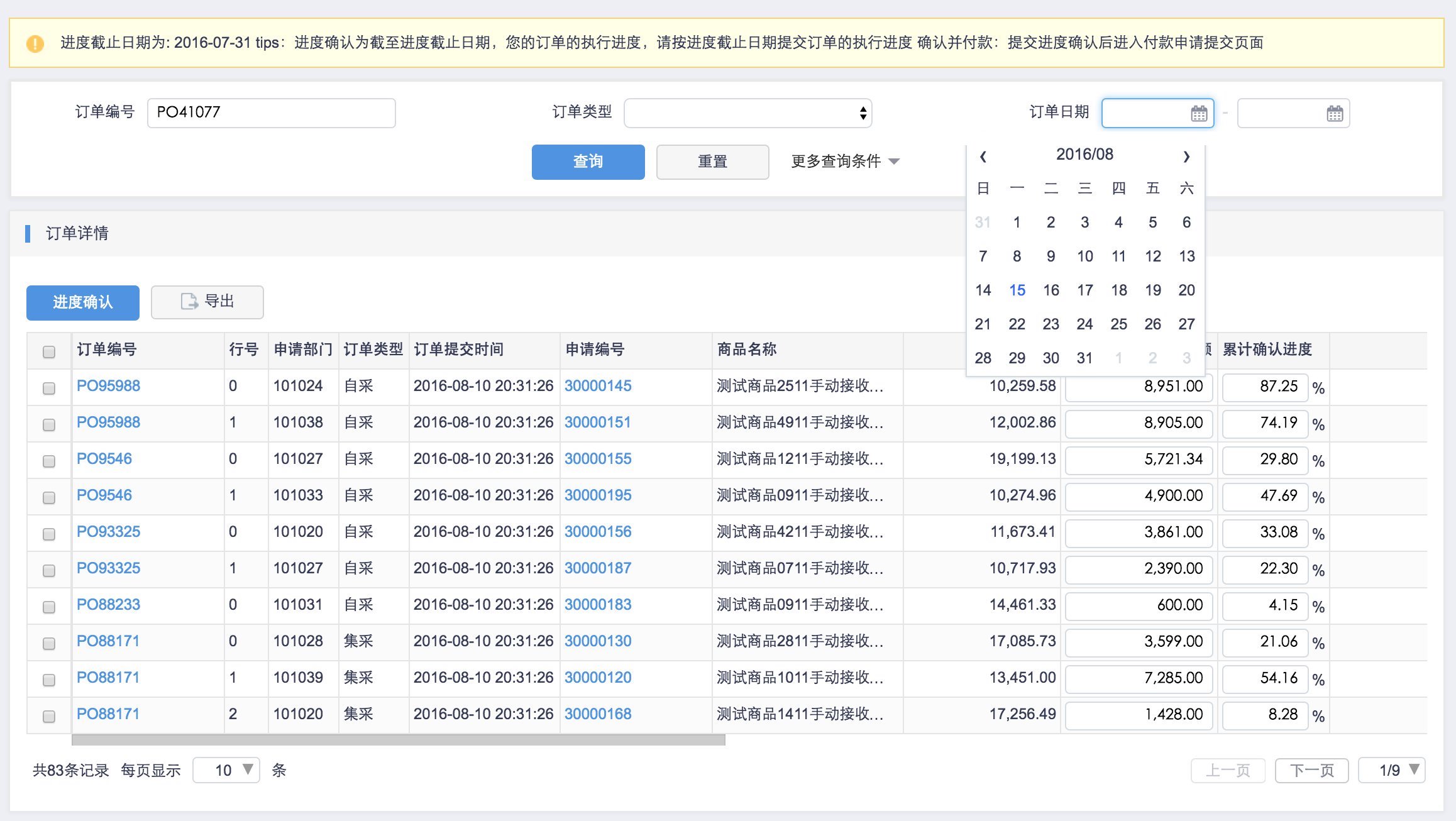Select day 6 in the calendar

[x=1186, y=222]
